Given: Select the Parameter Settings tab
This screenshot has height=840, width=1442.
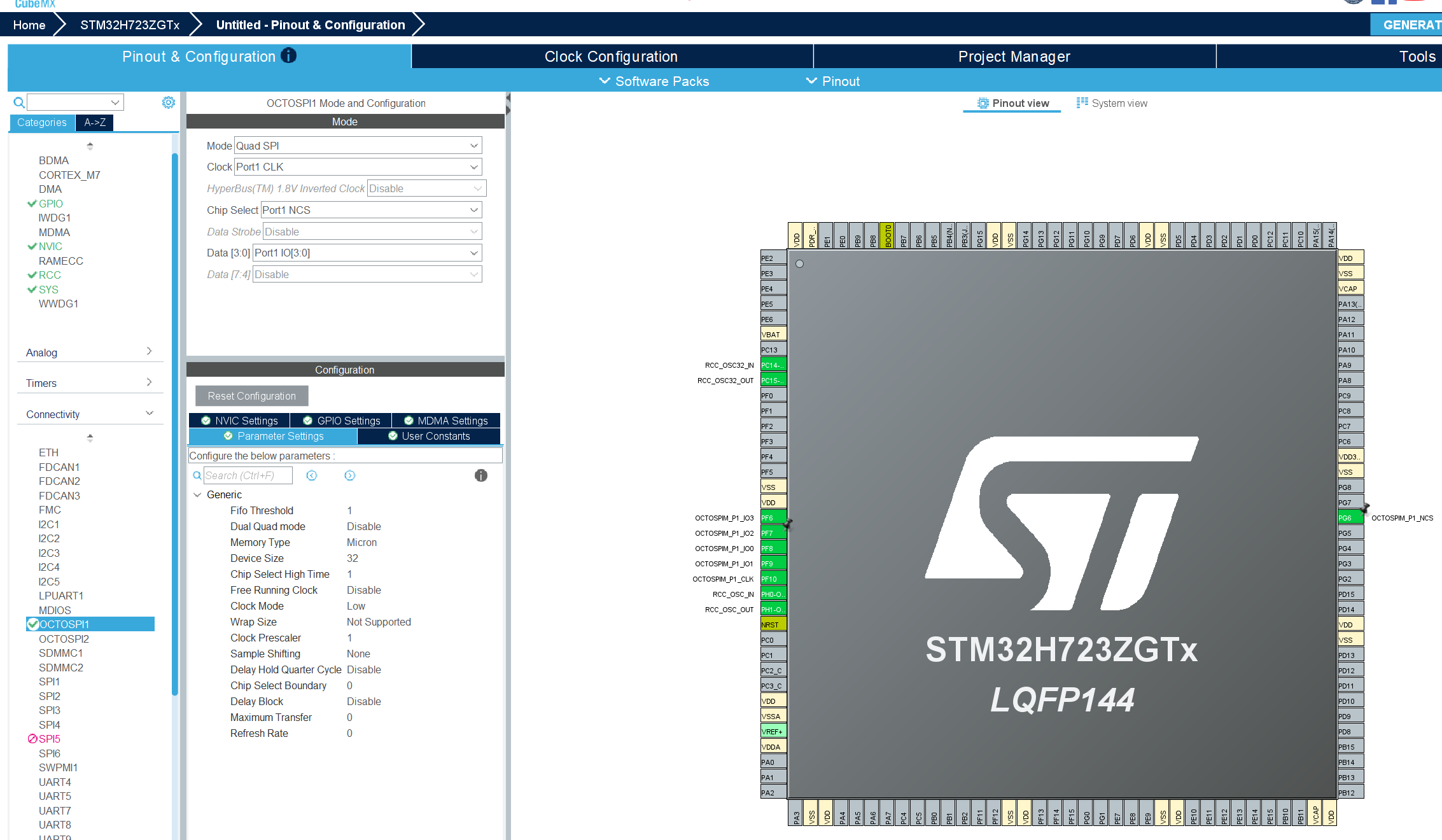Looking at the screenshot, I should pyautogui.click(x=273, y=436).
